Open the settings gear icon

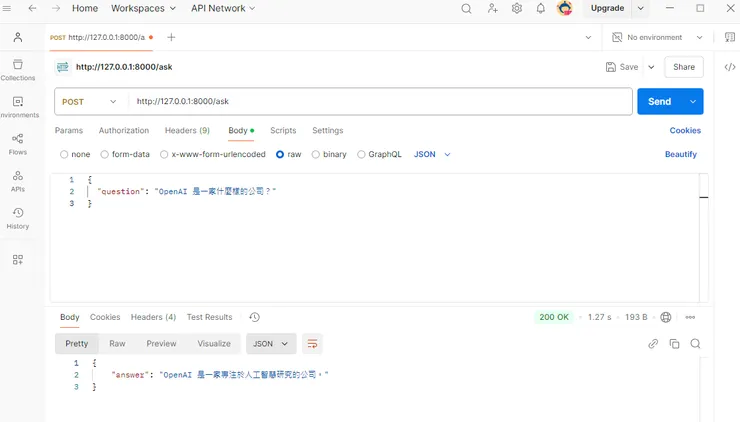[x=517, y=8]
